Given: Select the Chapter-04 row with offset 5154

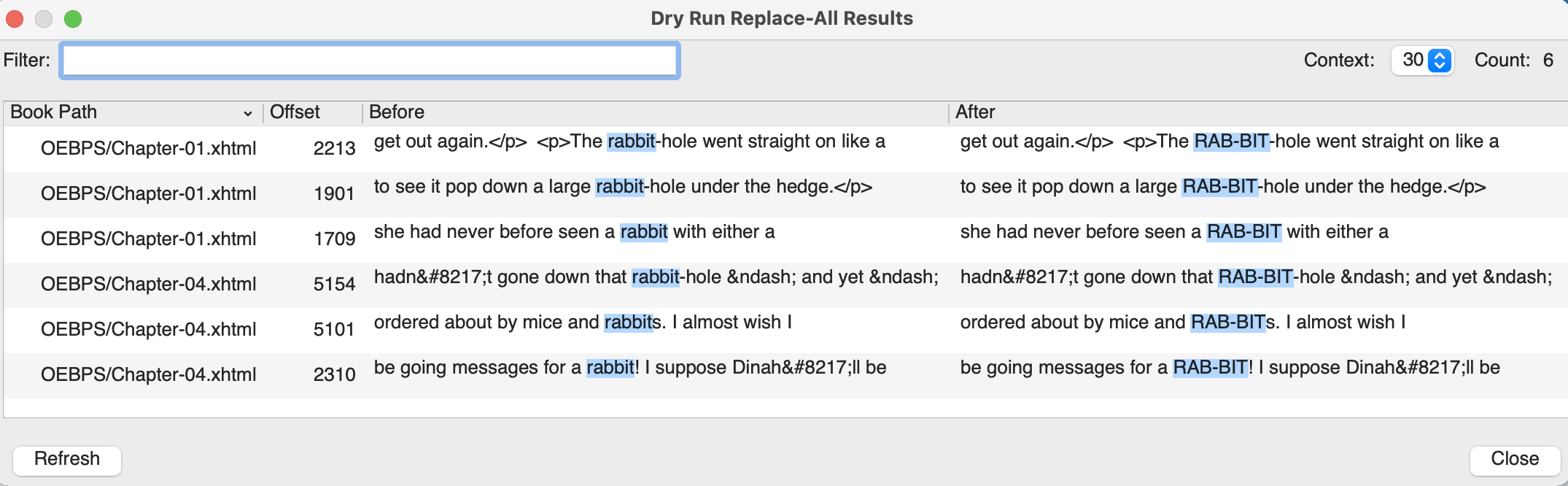Looking at the screenshot, I should 148,285.
